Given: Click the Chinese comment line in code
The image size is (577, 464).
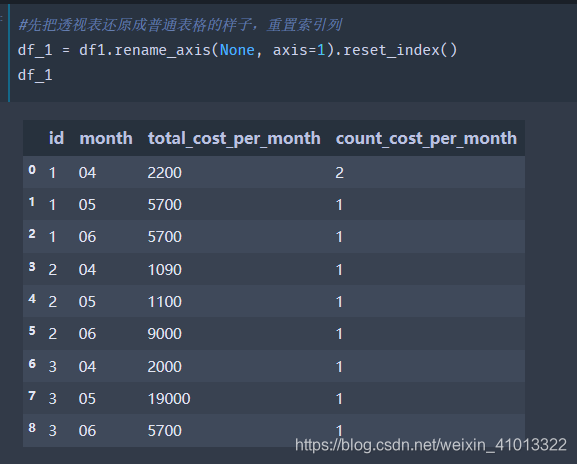Looking at the screenshot, I should (180, 25).
